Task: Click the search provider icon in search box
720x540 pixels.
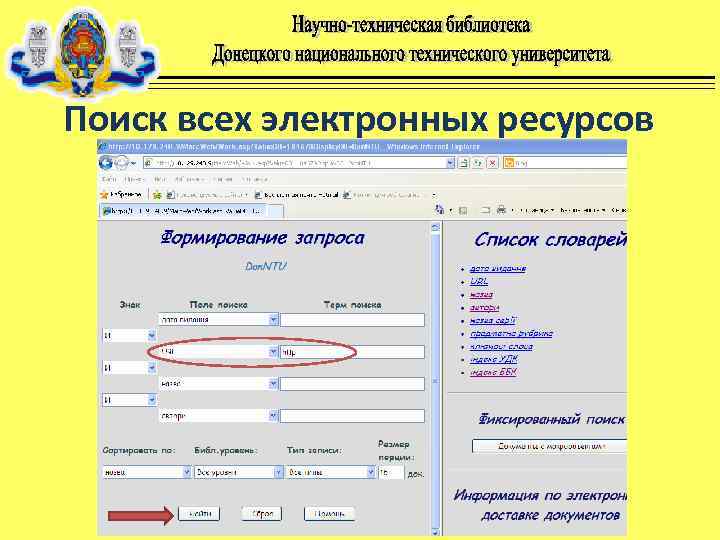Action: click(x=508, y=163)
